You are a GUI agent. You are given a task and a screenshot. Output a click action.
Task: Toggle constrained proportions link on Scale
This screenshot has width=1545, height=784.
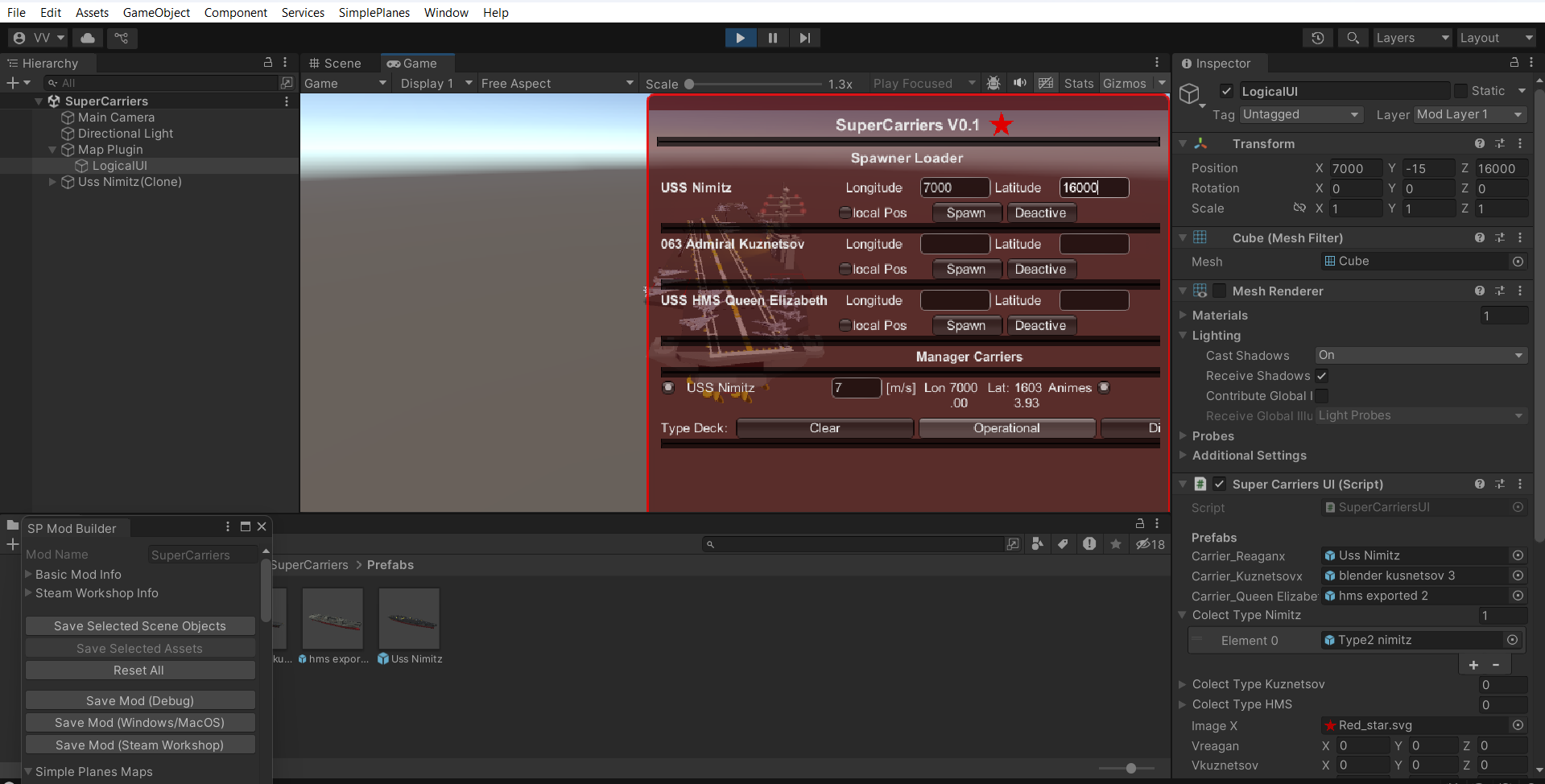tap(1299, 208)
